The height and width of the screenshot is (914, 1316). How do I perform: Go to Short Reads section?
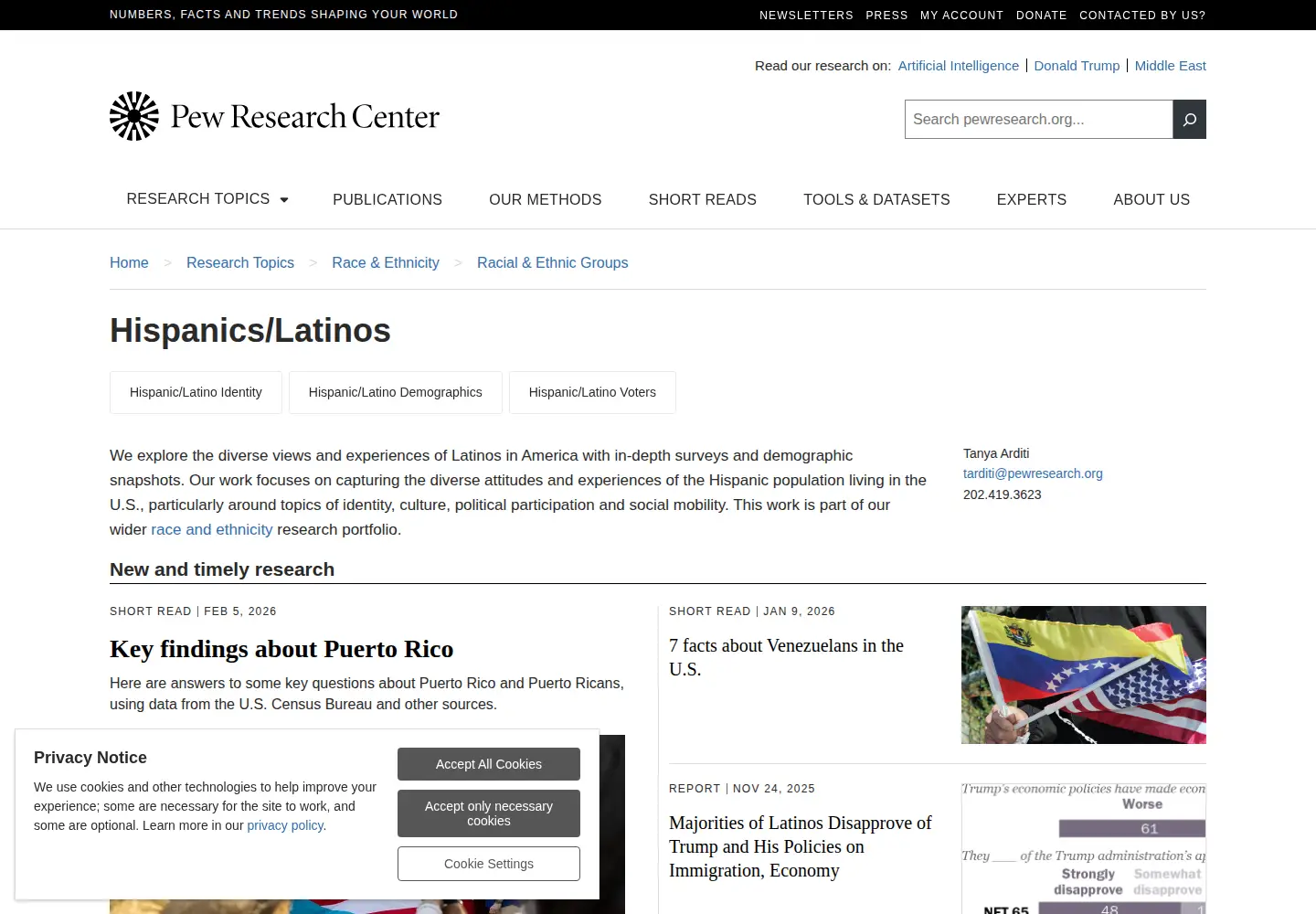click(x=703, y=199)
